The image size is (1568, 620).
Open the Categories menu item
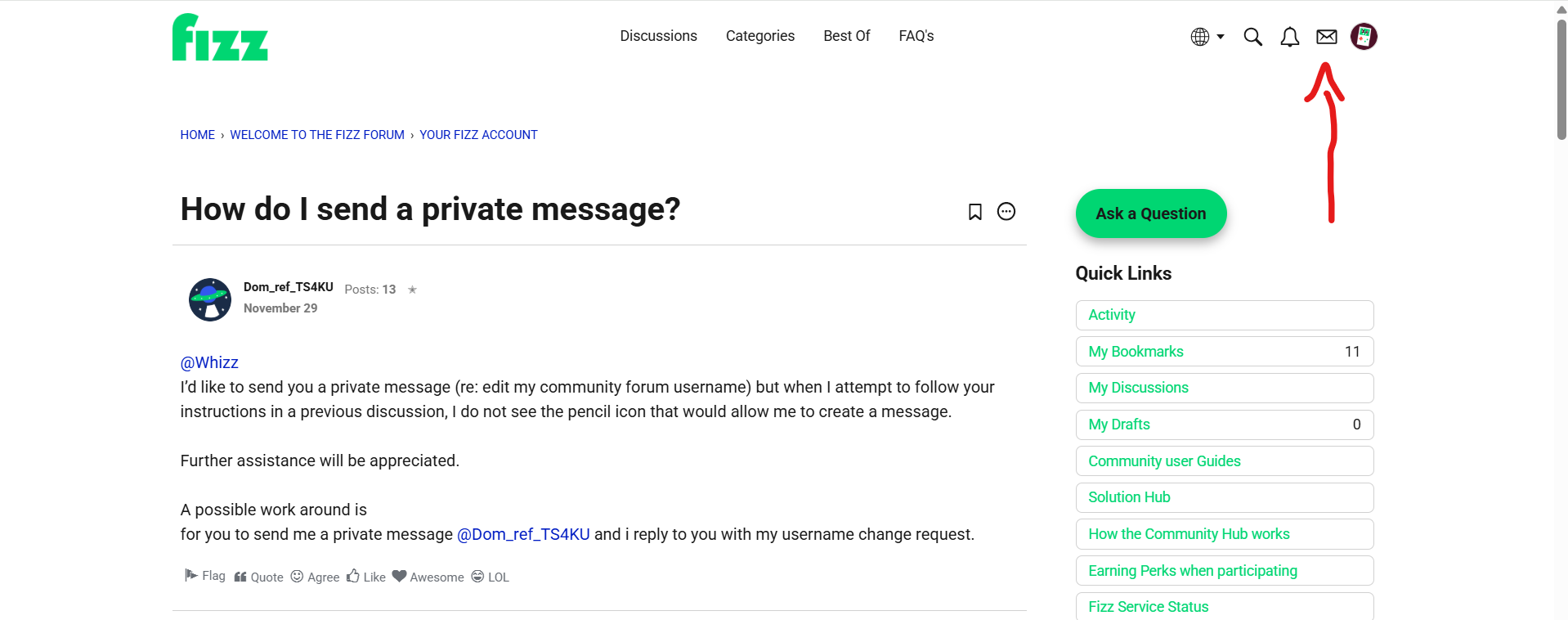coord(759,36)
